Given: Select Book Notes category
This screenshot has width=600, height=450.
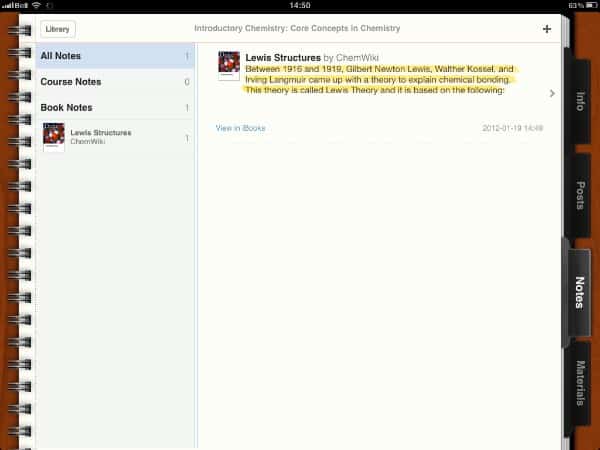Looking at the screenshot, I should click(x=115, y=108).
